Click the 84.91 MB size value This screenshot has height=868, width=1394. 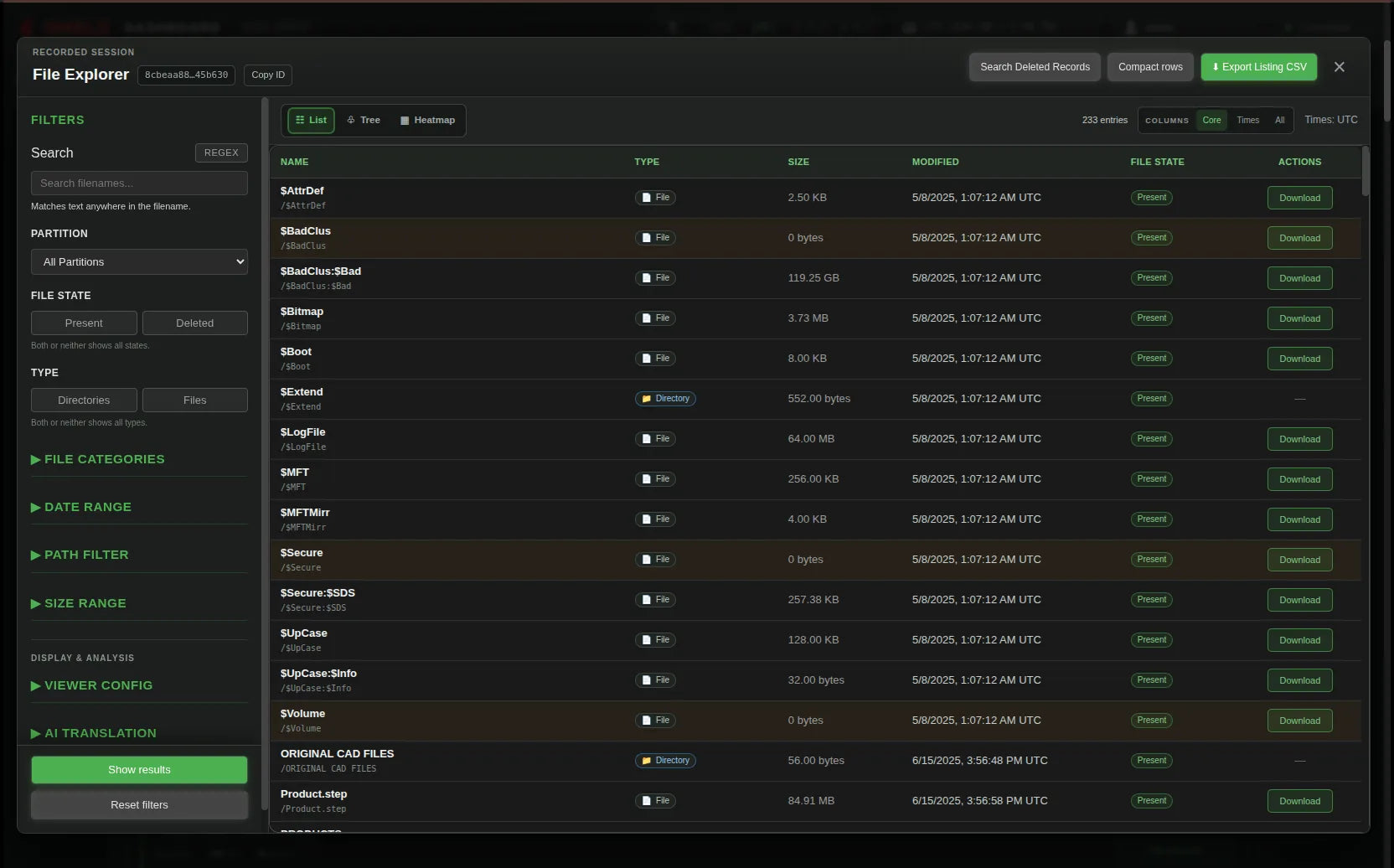811,801
